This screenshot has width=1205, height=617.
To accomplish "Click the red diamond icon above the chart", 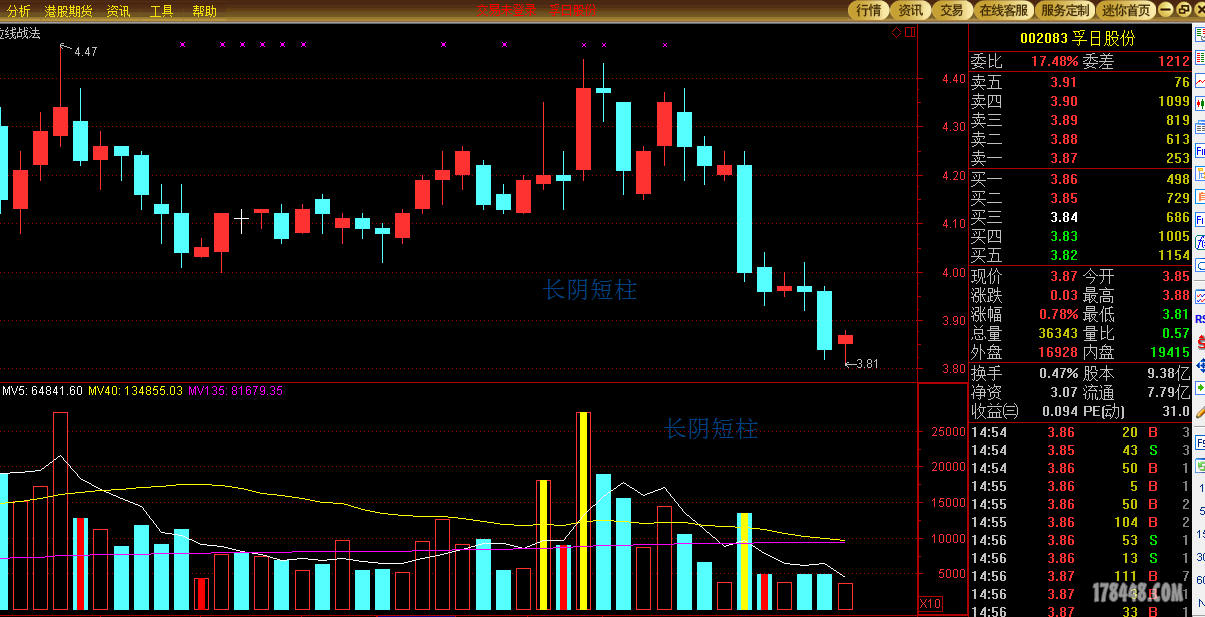I will click(x=897, y=32).
